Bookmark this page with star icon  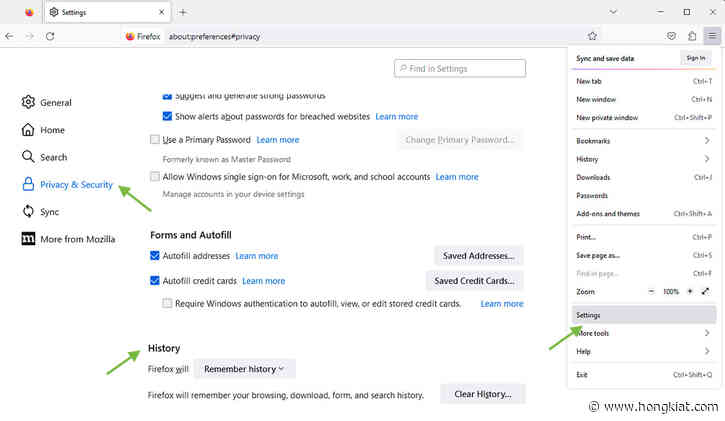click(592, 36)
